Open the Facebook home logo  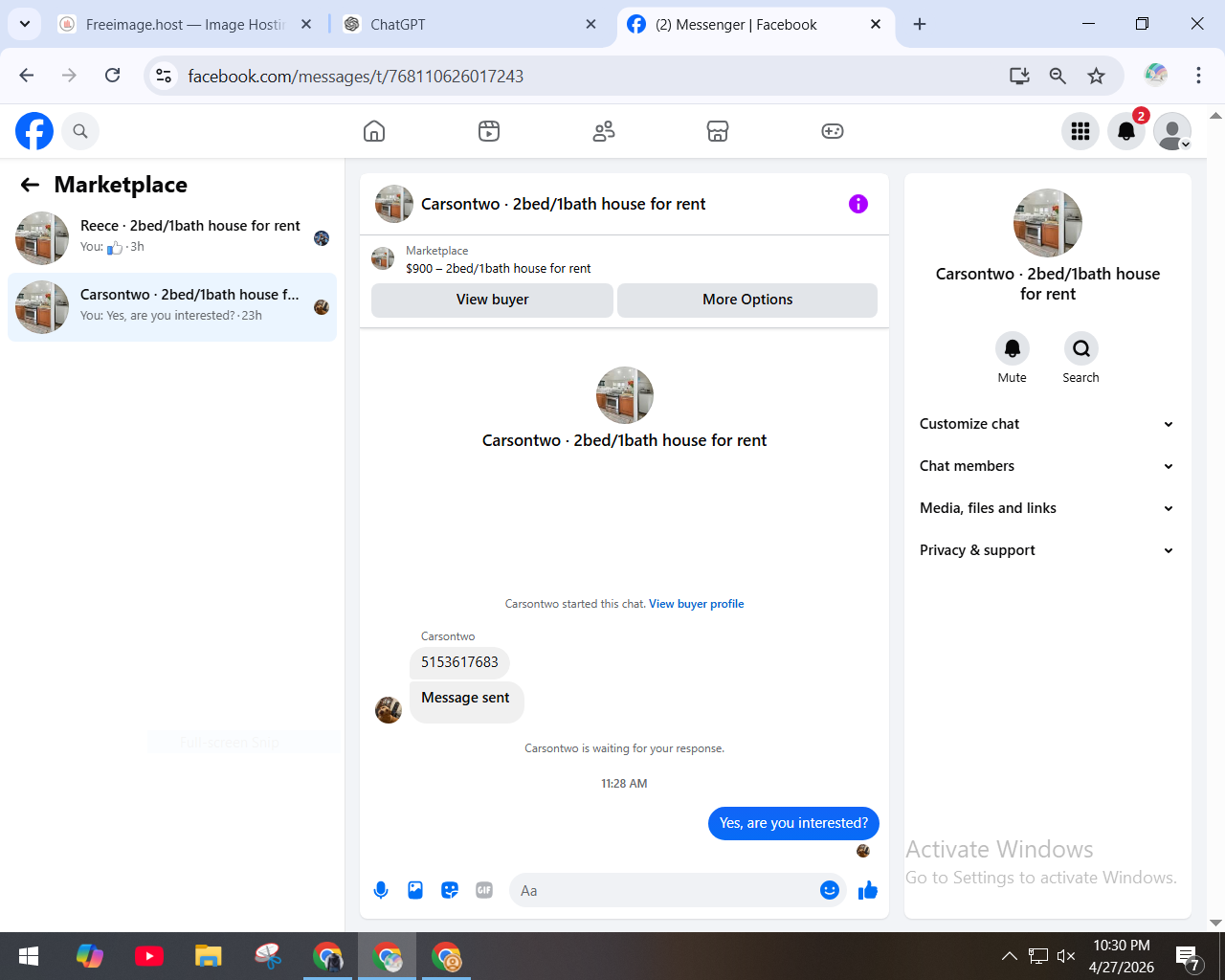(x=34, y=131)
